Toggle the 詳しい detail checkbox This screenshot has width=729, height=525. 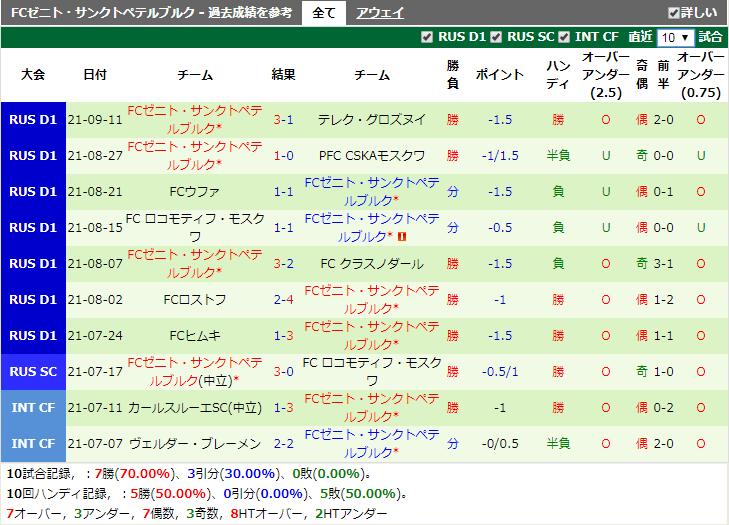coord(673,13)
